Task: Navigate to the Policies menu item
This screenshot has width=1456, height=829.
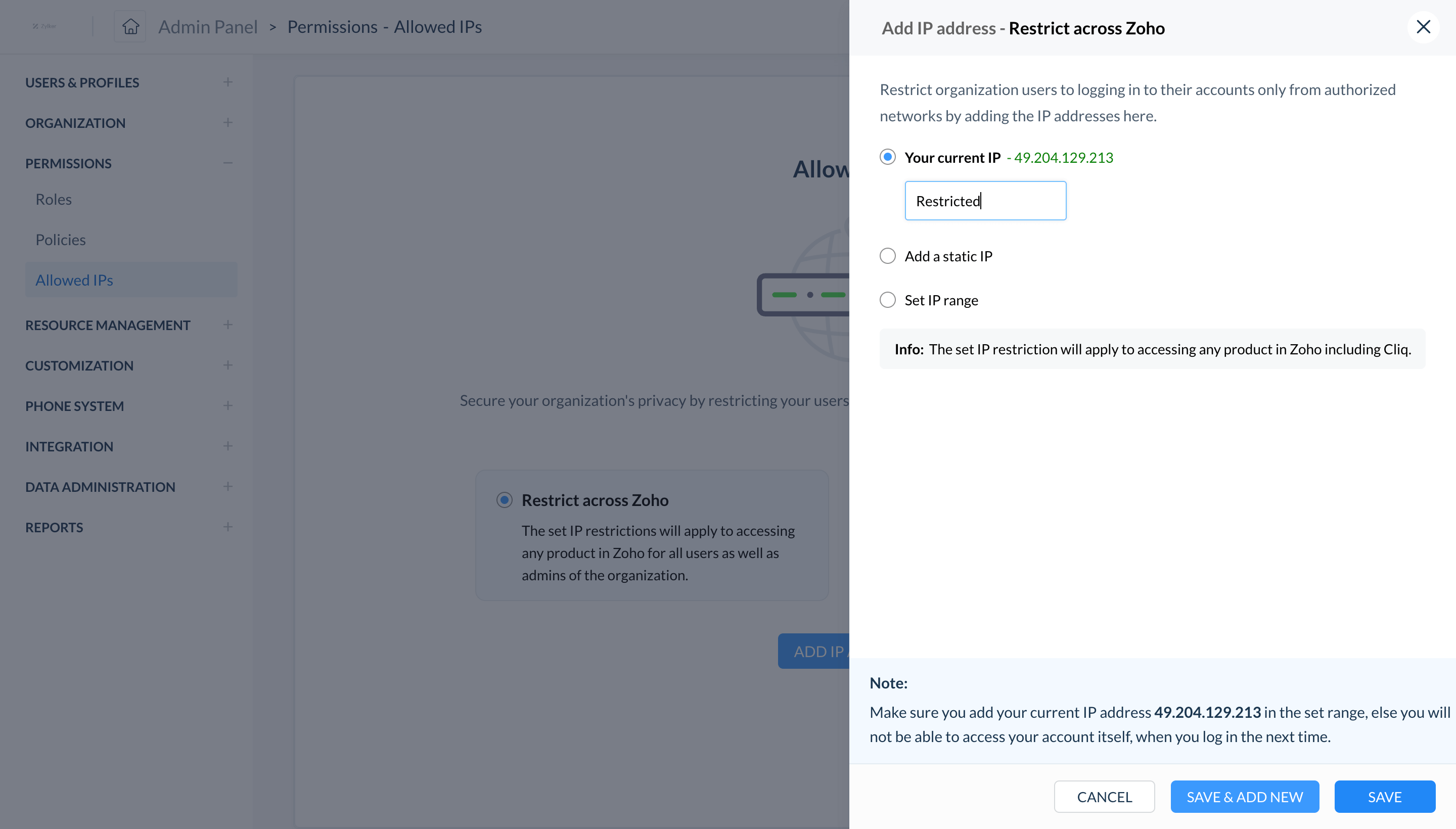Action: click(60, 239)
